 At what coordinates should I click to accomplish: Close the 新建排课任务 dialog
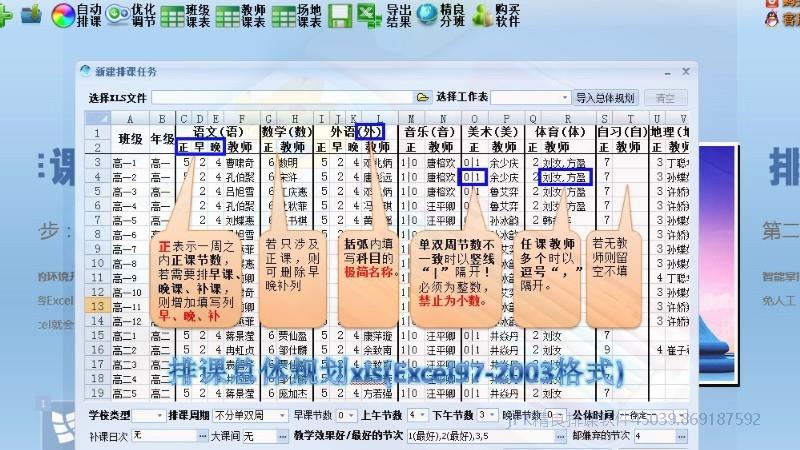pos(686,71)
